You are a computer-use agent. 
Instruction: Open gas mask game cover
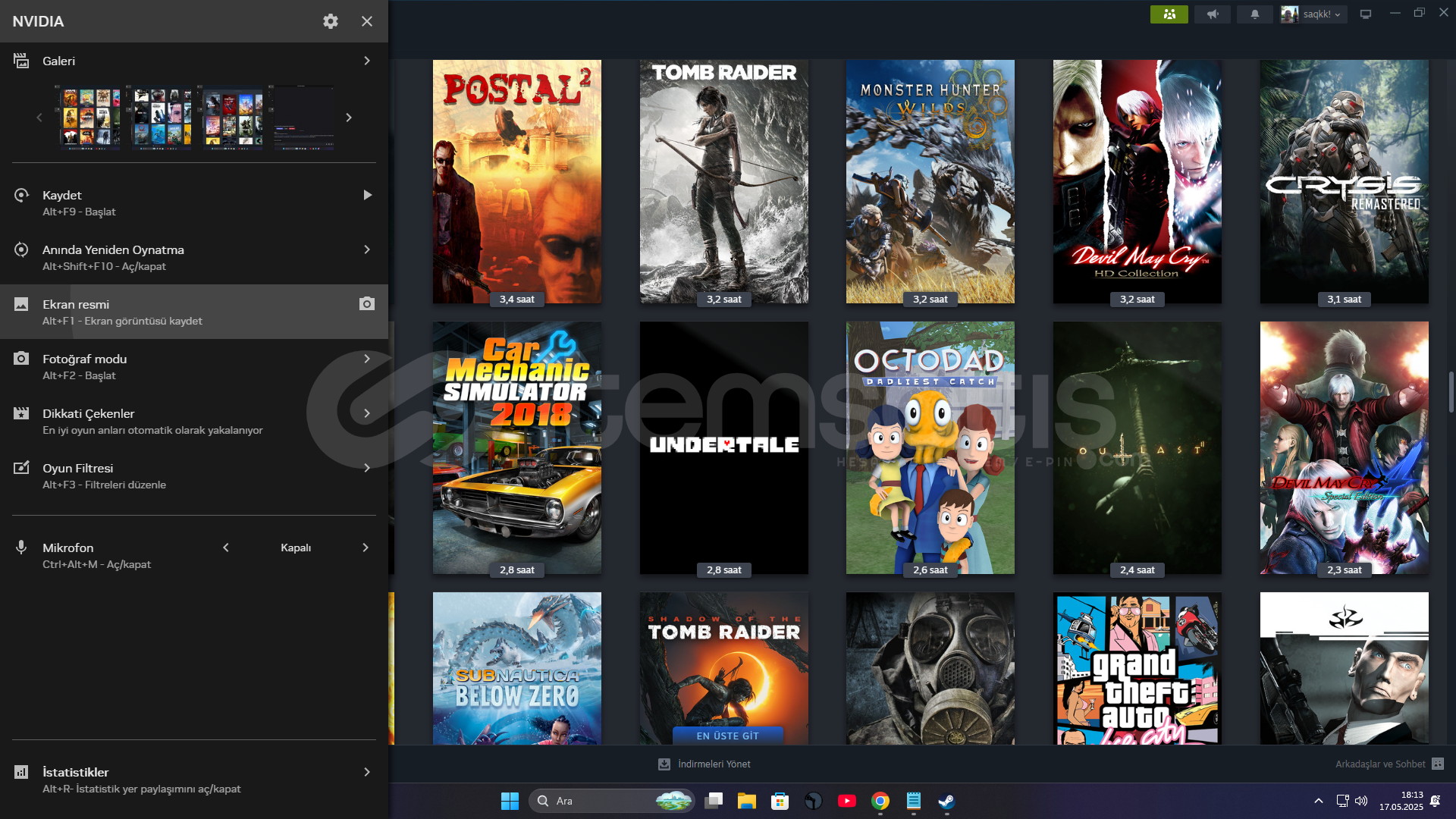click(x=930, y=668)
